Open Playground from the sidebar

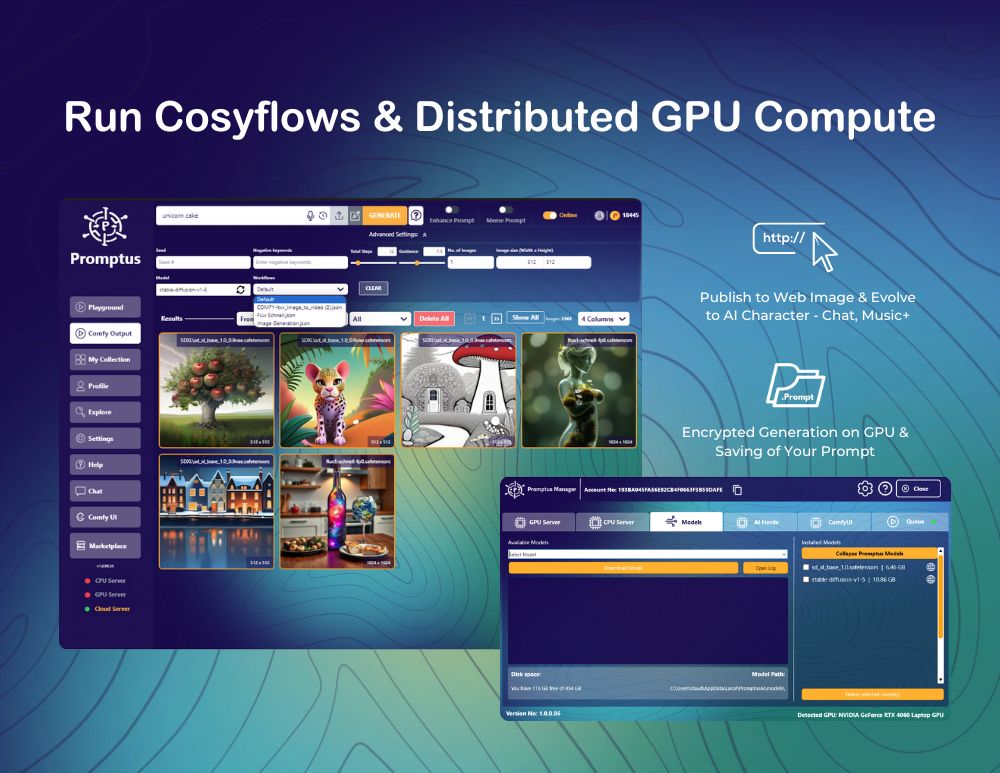tap(105, 307)
